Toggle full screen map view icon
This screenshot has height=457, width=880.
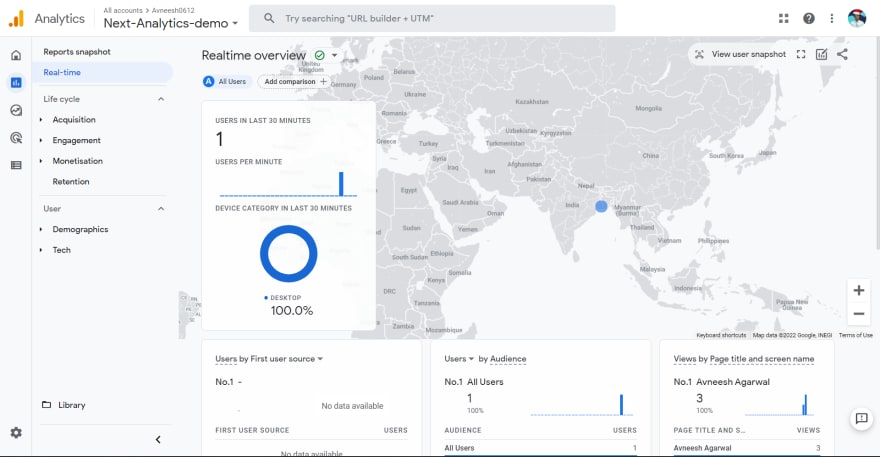click(x=801, y=54)
